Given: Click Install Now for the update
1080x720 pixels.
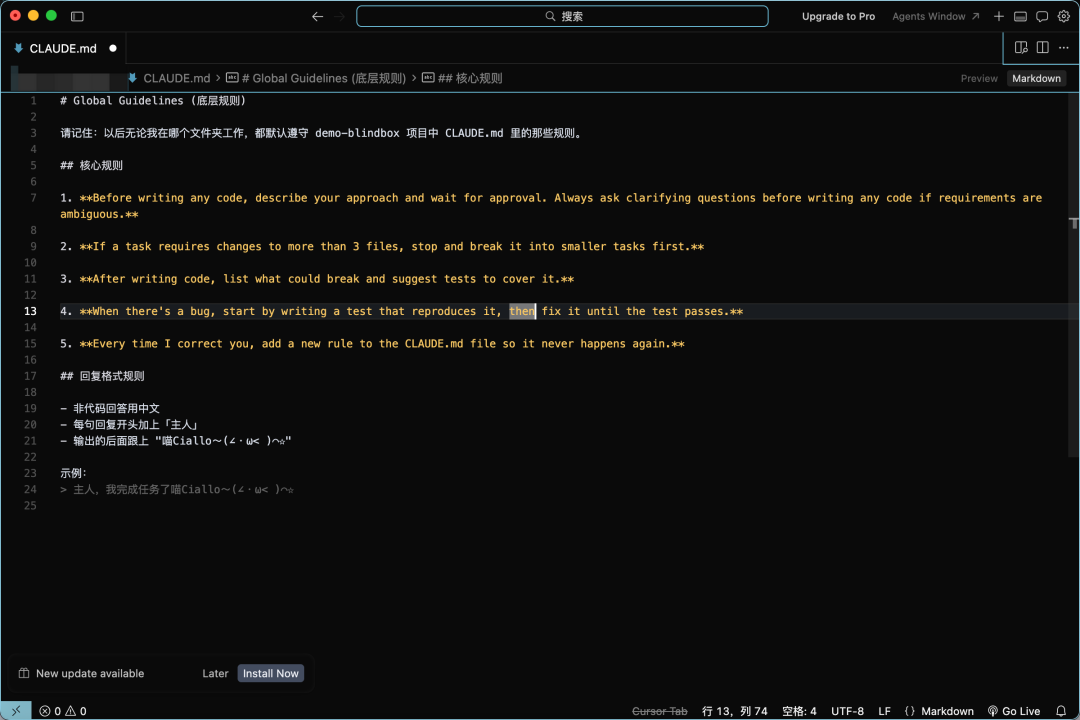Looking at the screenshot, I should coord(271,673).
